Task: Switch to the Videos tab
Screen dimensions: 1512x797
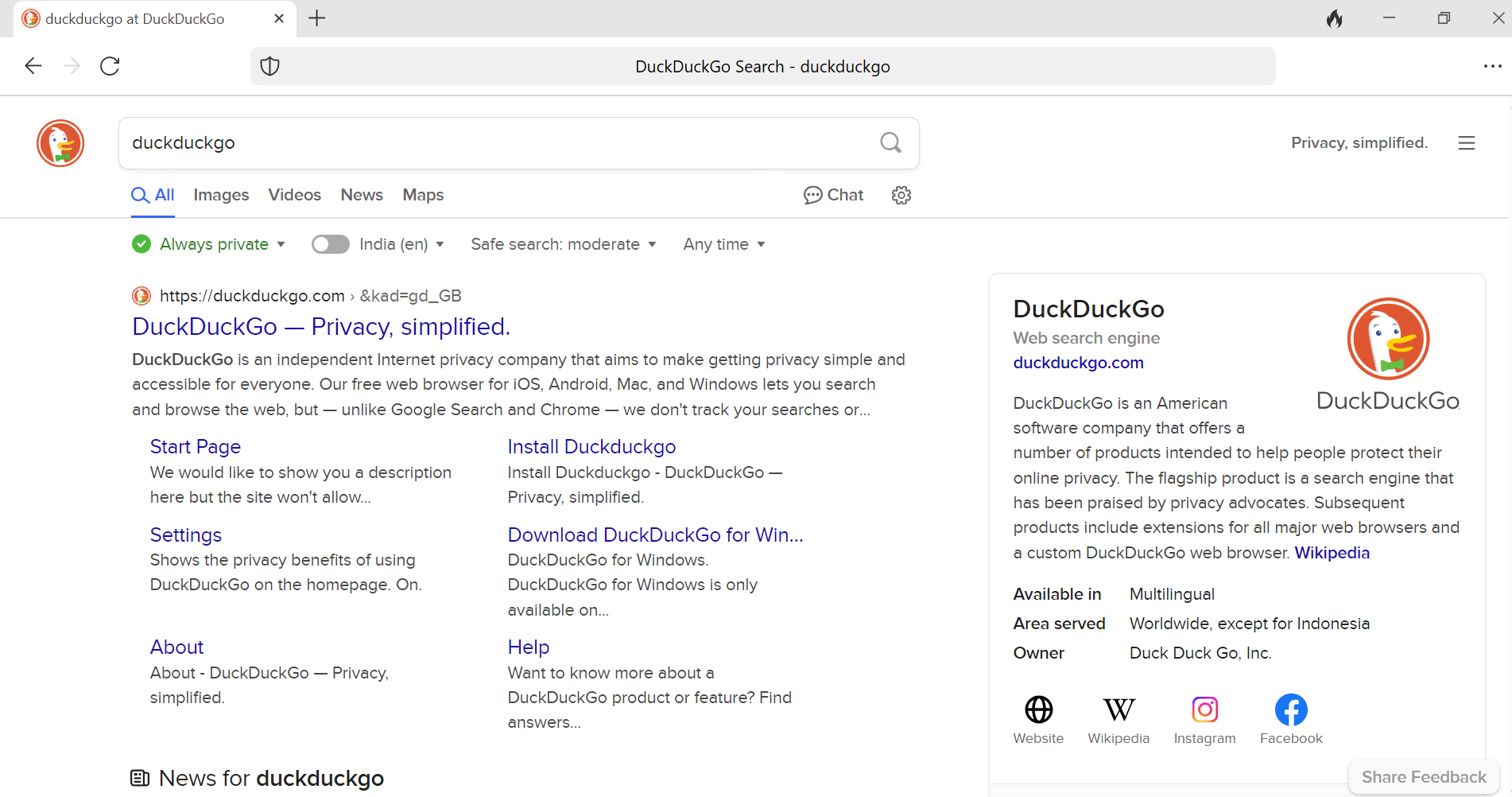Action: [x=295, y=195]
